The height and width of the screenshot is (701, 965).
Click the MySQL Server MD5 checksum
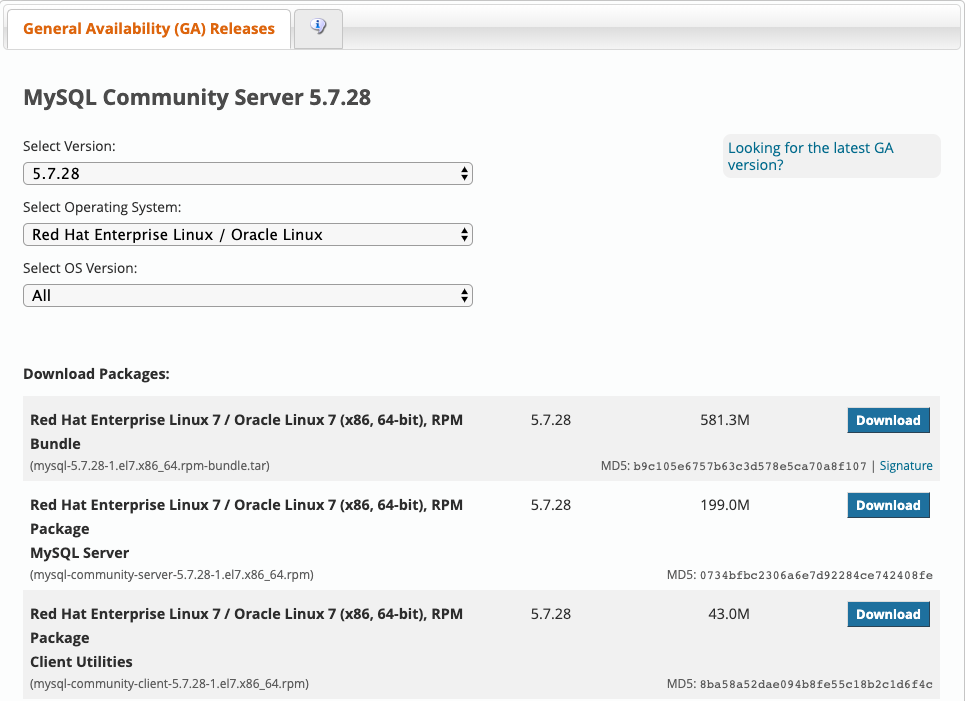[816, 575]
